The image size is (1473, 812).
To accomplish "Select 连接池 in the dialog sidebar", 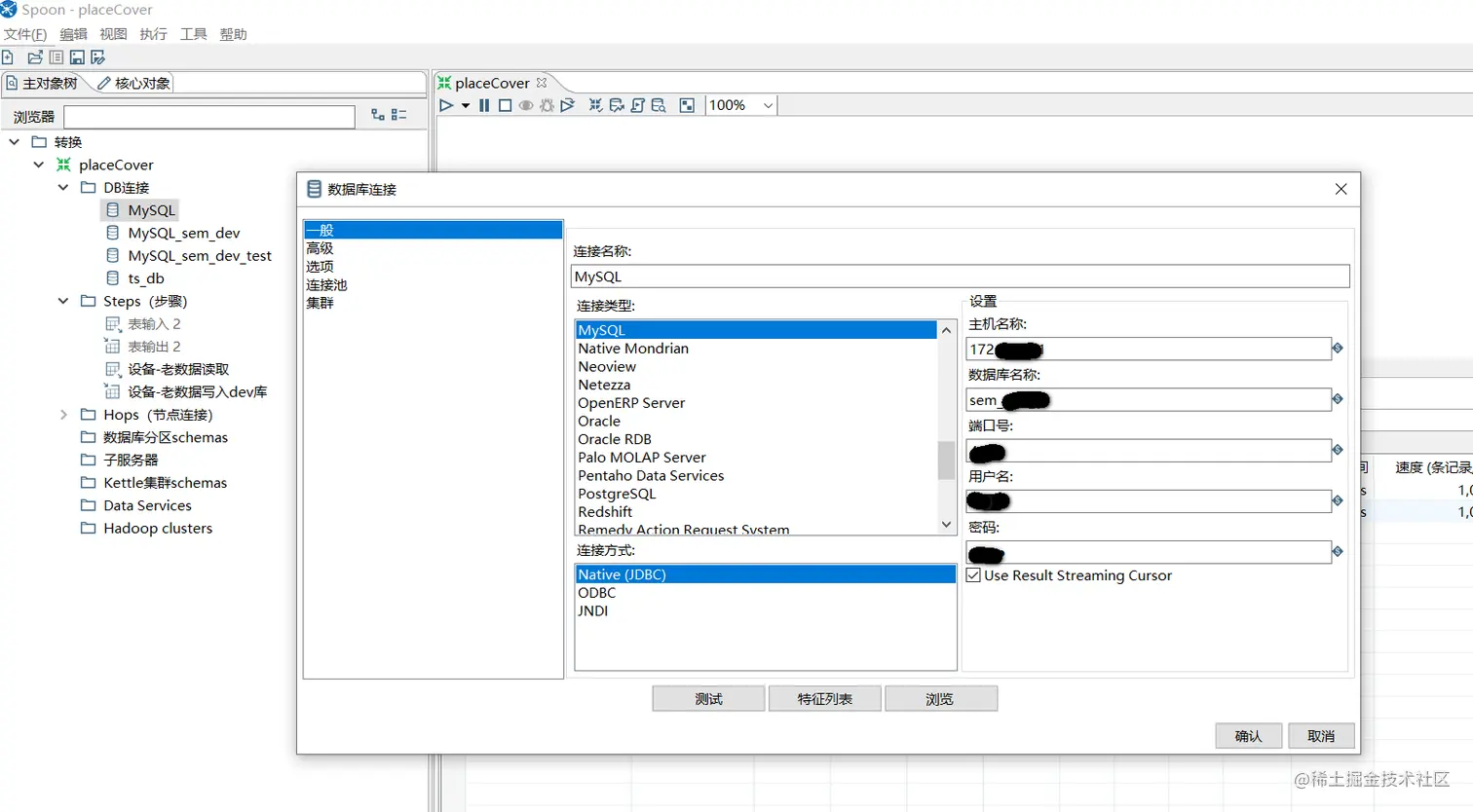I will 326,284.
